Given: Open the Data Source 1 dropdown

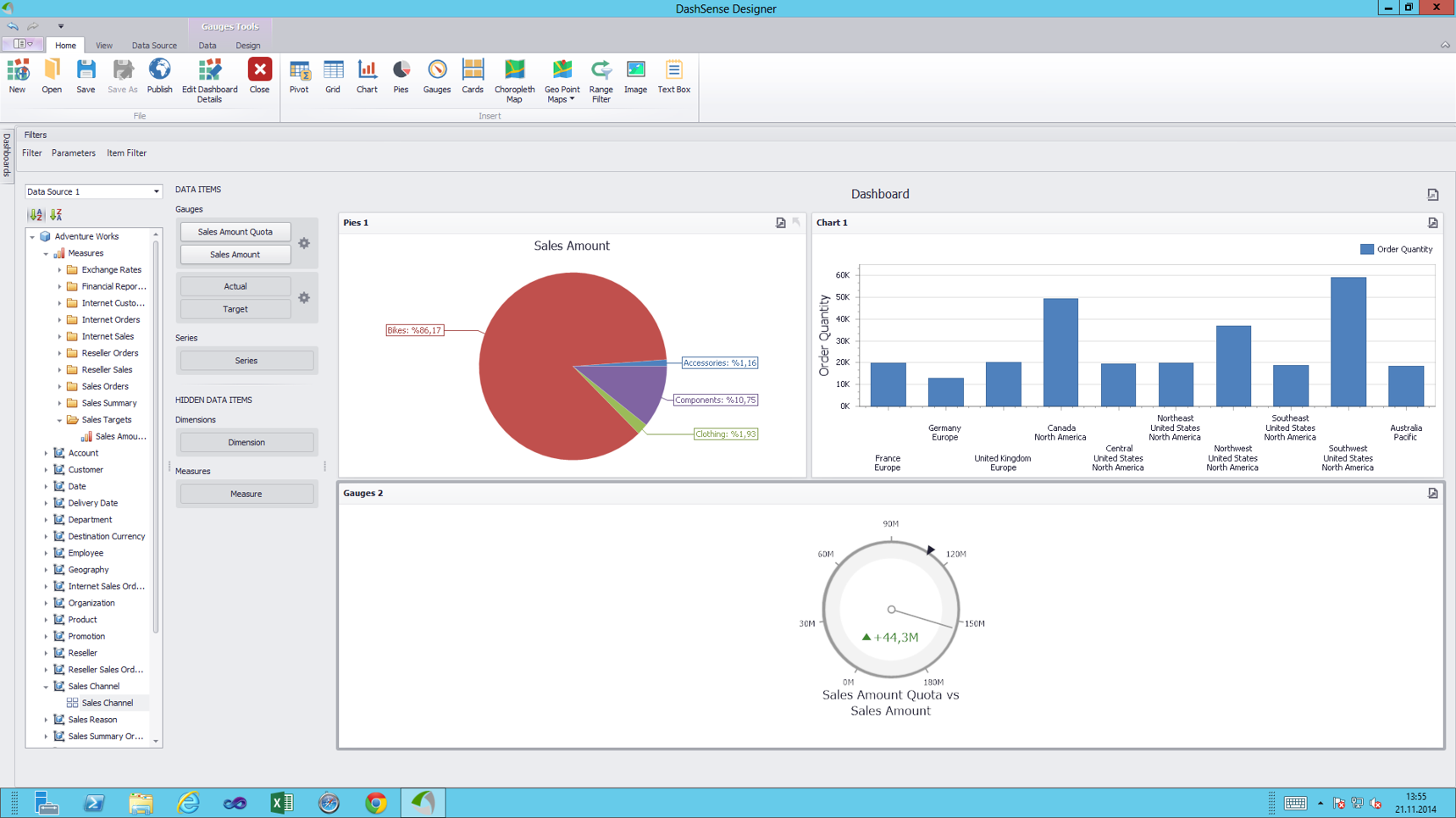Looking at the screenshot, I should click(x=156, y=191).
